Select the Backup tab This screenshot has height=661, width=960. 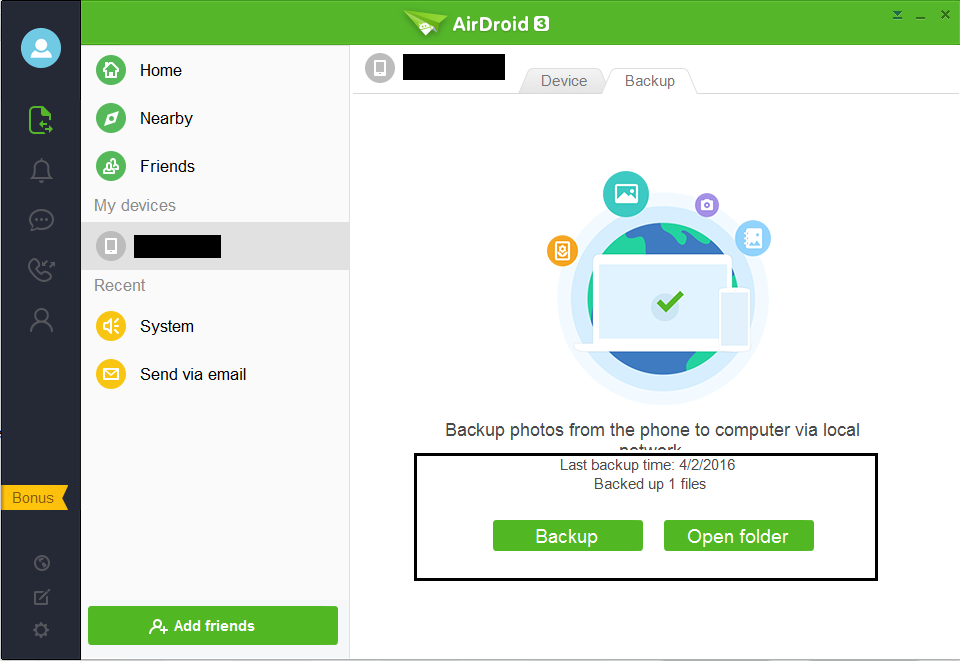point(650,81)
